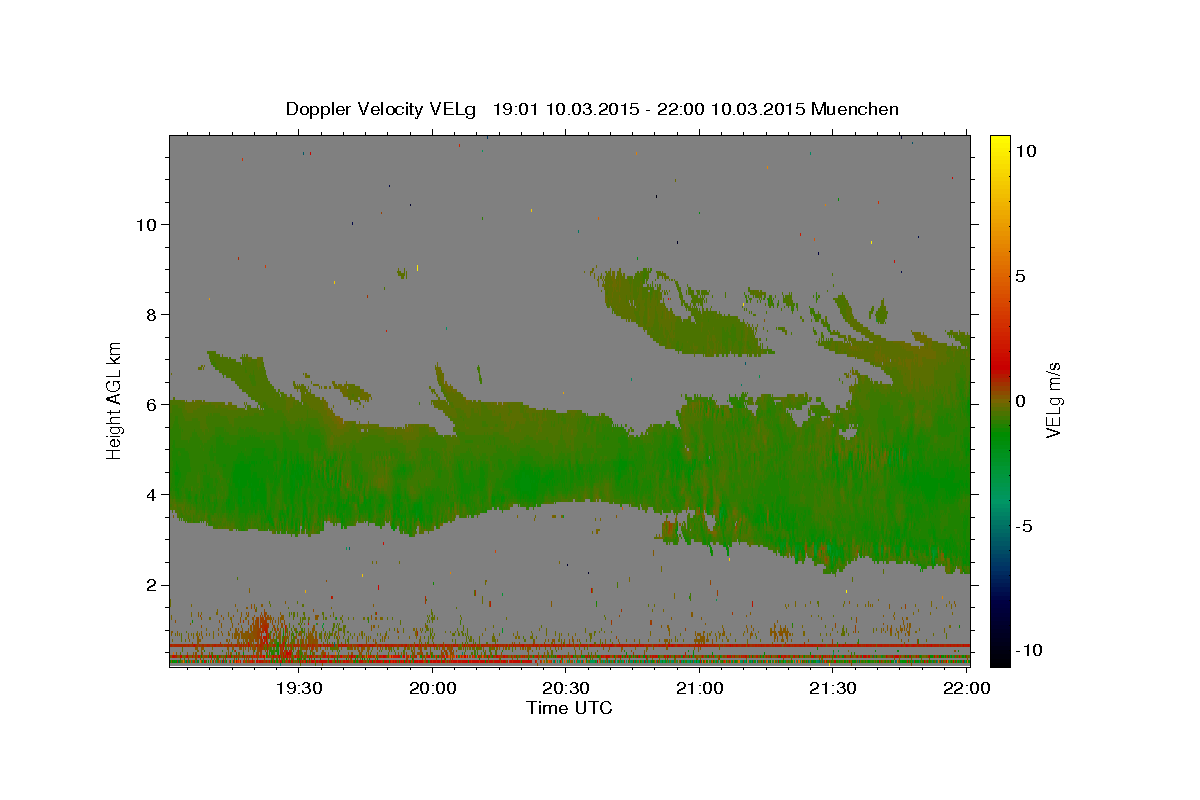Click the 20:00 time tick label

coord(433,688)
